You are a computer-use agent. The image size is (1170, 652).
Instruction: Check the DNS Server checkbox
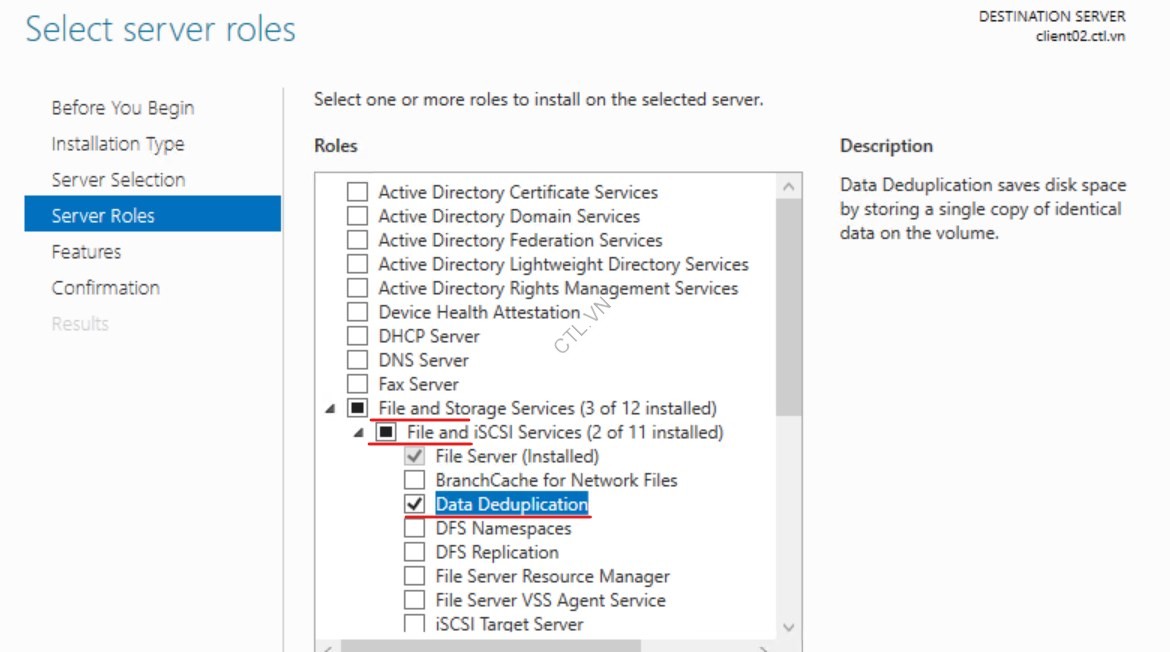(356, 360)
